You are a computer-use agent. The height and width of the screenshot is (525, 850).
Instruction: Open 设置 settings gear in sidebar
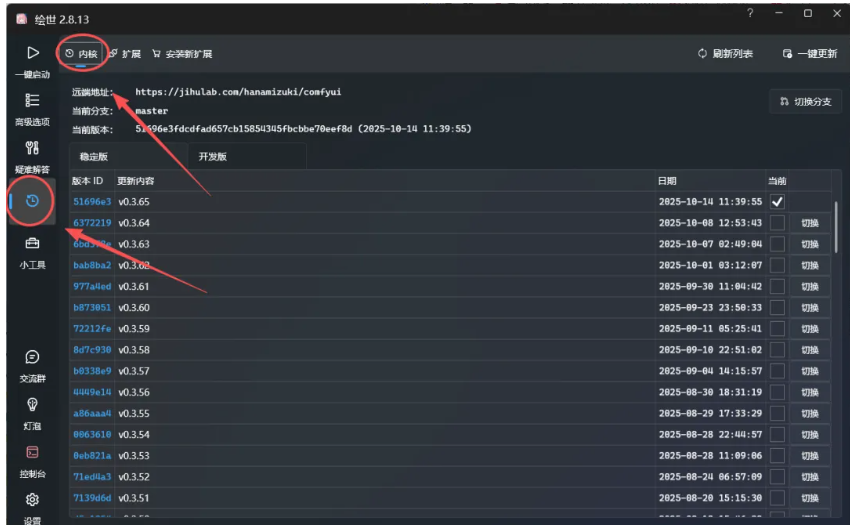32,504
